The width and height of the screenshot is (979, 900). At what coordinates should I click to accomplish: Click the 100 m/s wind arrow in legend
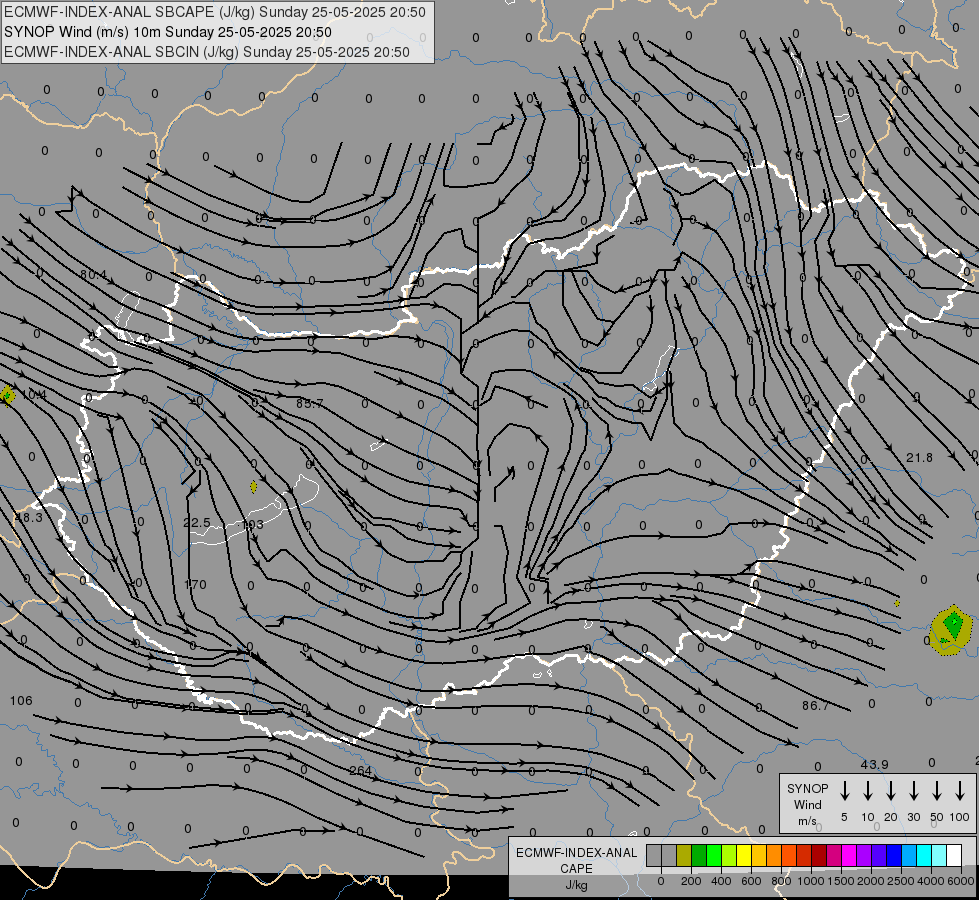tap(960, 791)
